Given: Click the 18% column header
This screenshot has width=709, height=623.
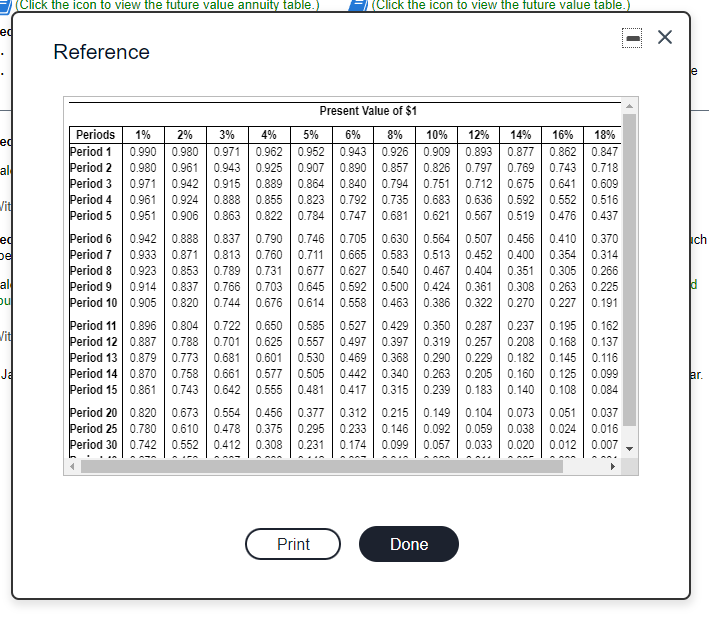Looking at the screenshot, I should pyautogui.click(x=605, y=135).
